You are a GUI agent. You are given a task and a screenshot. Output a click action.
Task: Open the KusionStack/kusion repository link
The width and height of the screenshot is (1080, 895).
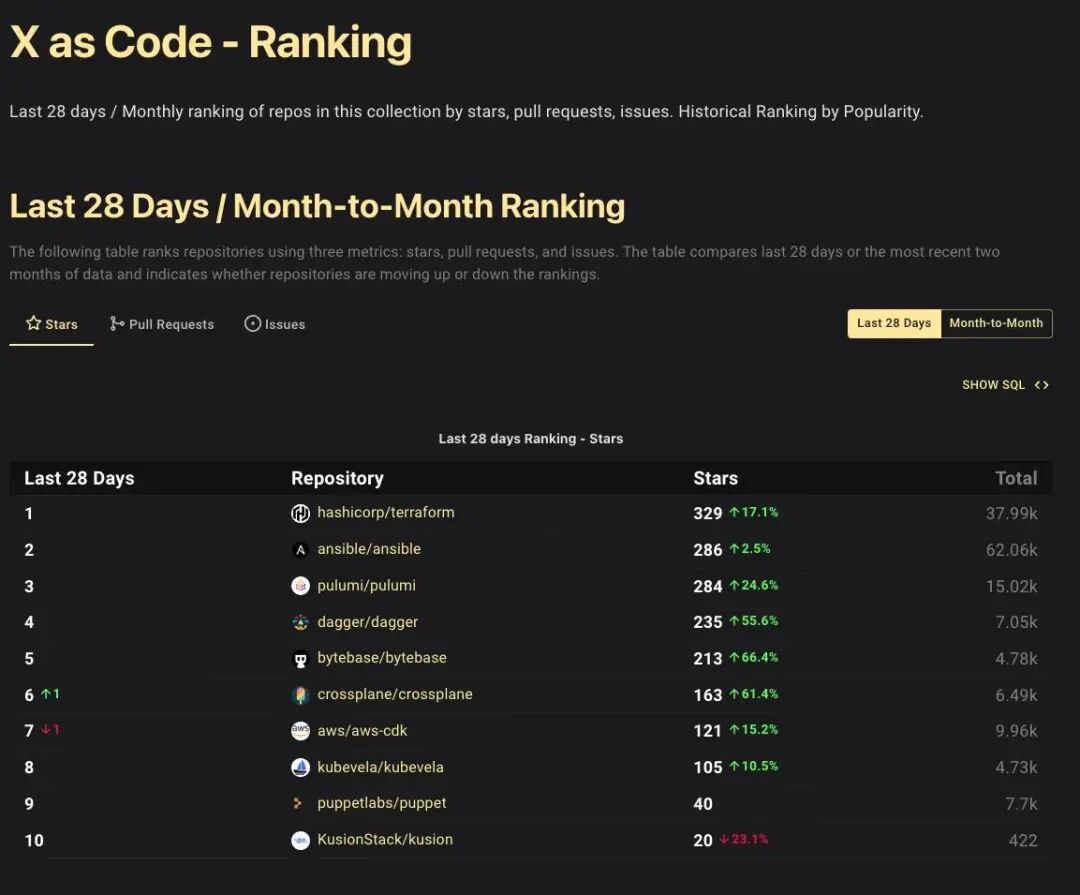[385, 840]
